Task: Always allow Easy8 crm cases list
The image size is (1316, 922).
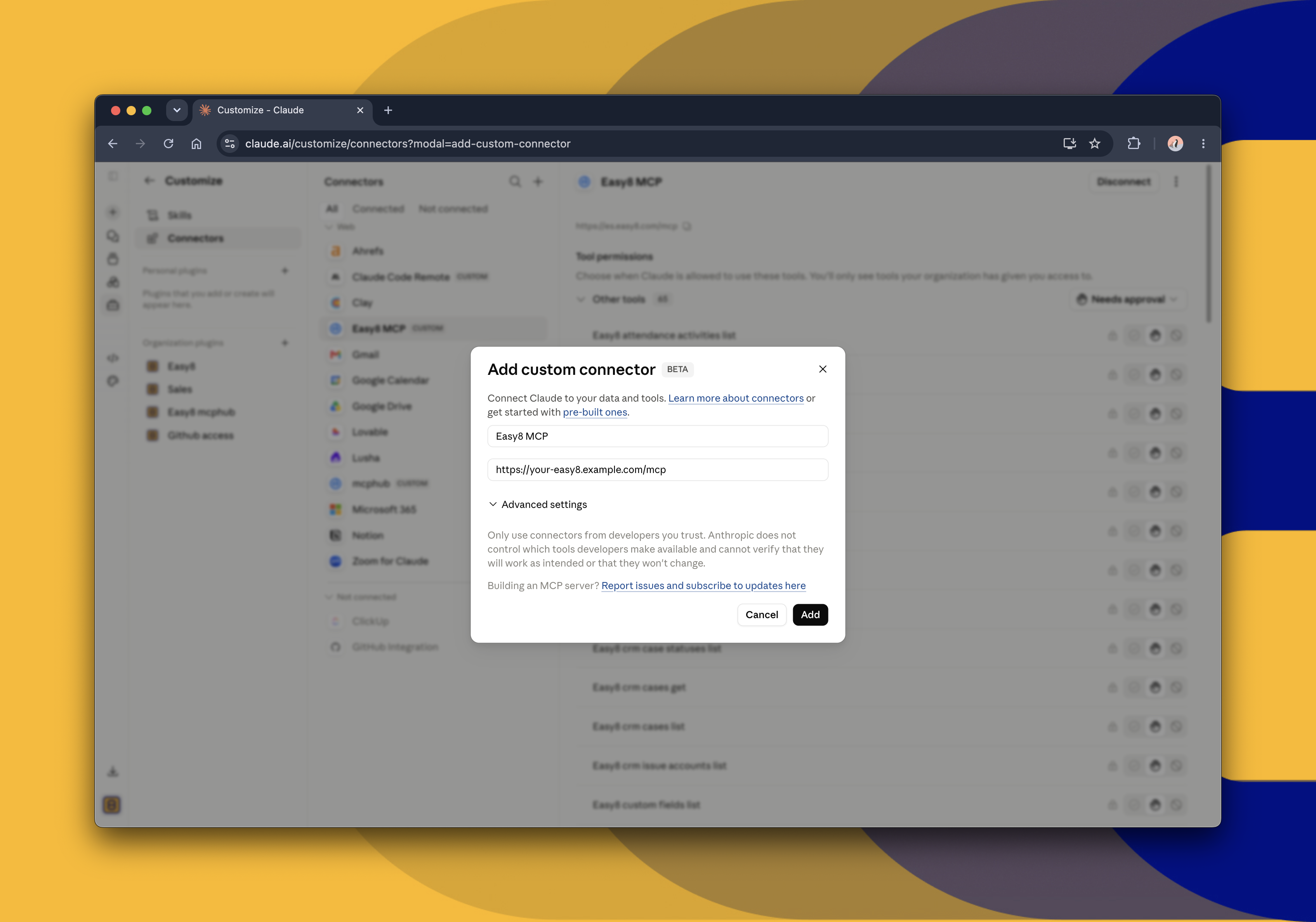Action: [1134, 726]
